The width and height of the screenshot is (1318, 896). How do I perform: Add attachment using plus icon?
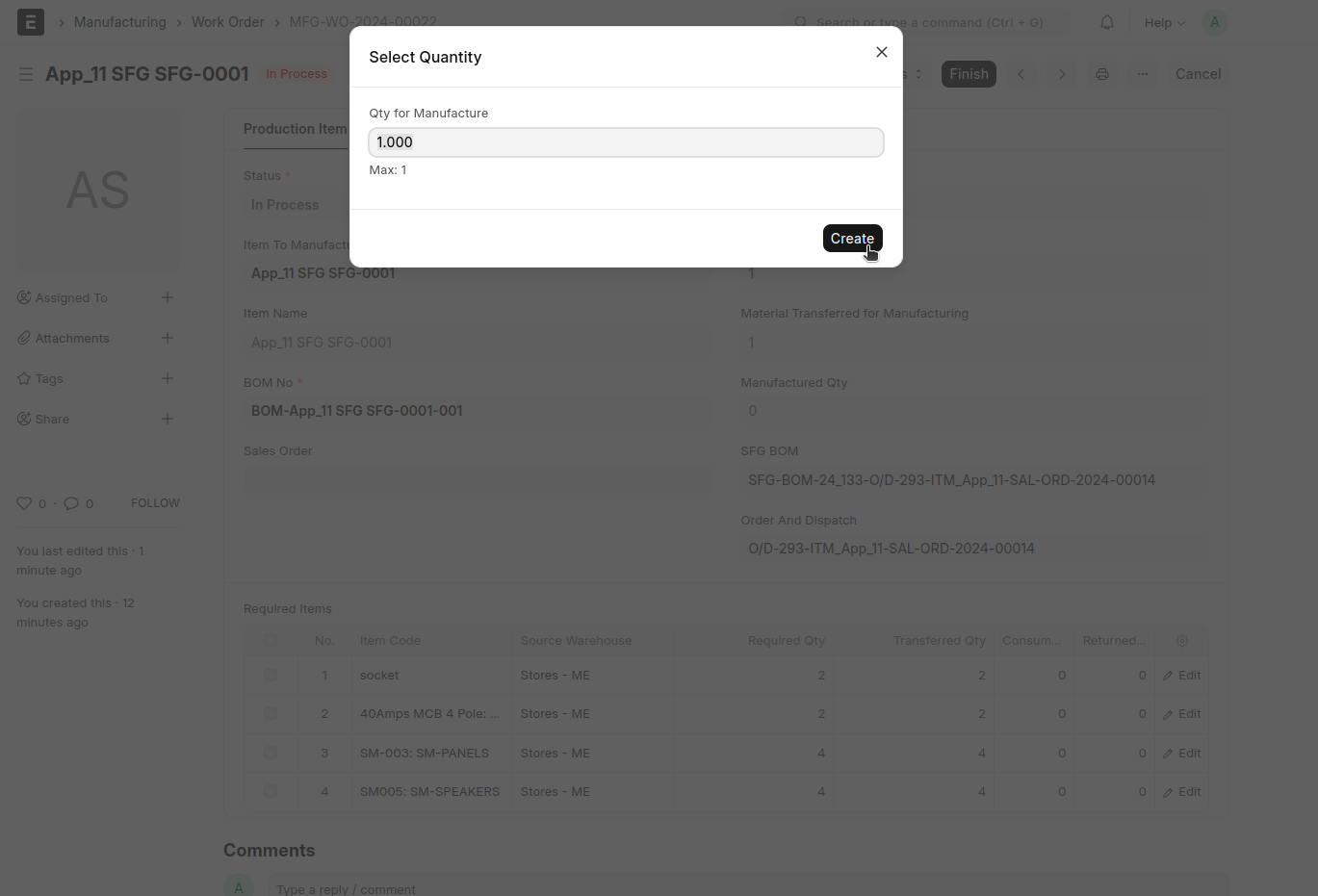[168, 338]
